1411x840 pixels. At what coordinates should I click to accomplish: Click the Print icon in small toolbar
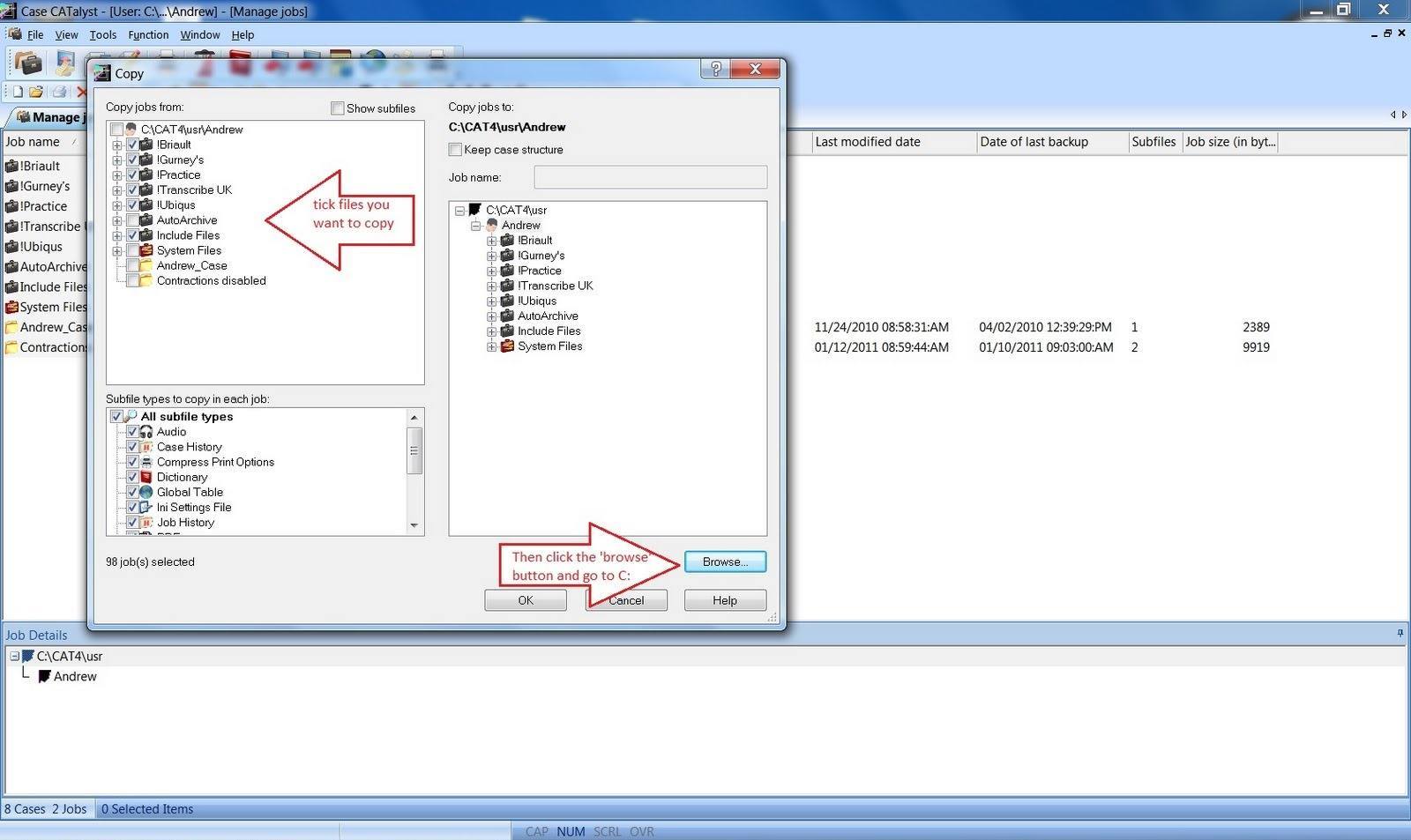point(59,92)
